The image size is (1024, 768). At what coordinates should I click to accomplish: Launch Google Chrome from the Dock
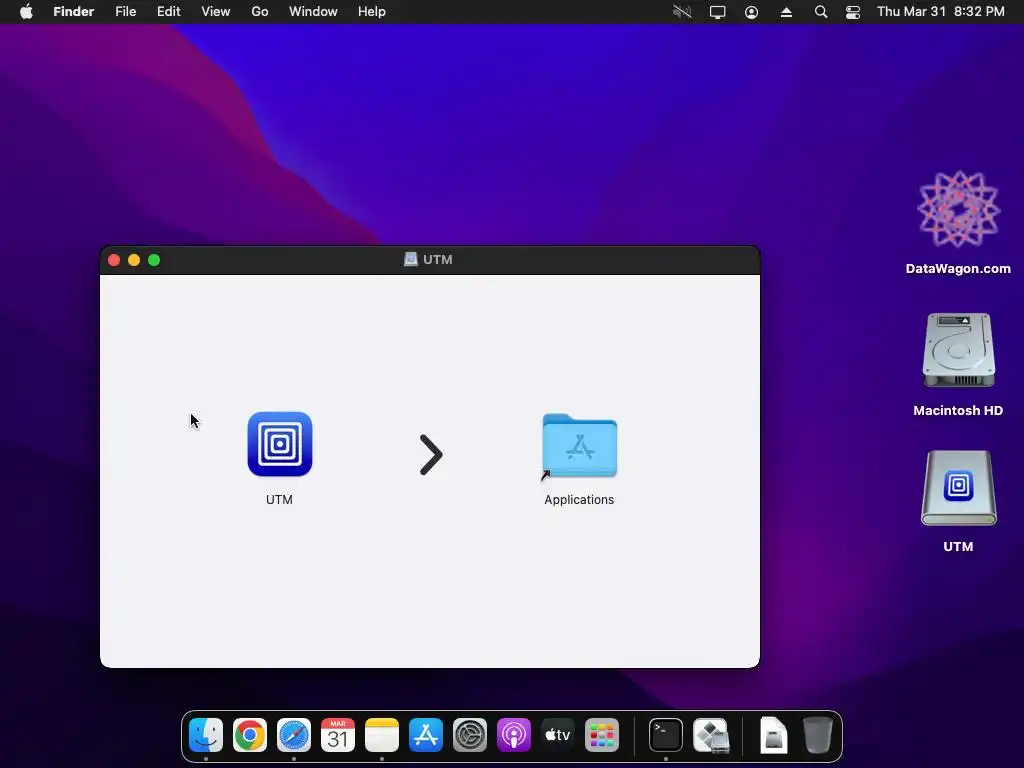[x=249, y=735]
